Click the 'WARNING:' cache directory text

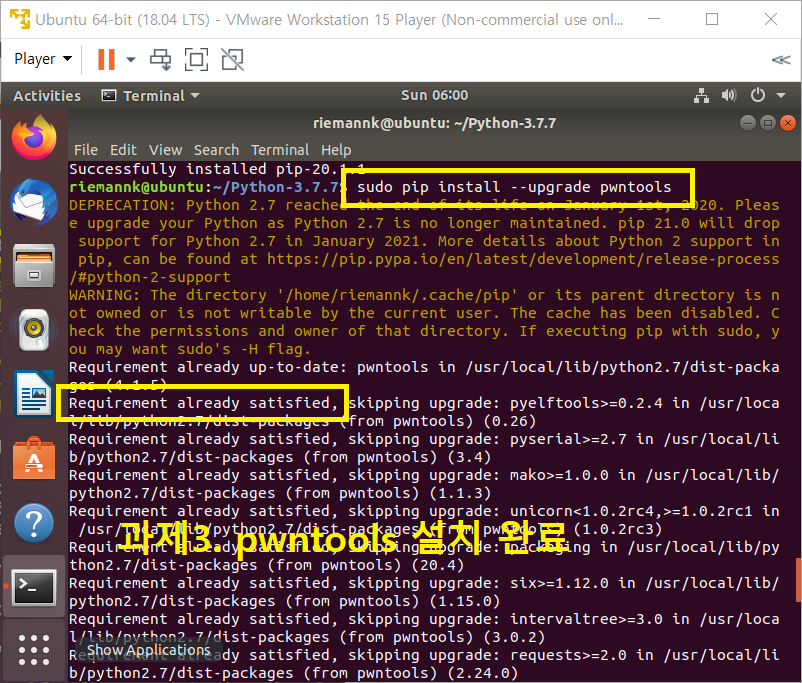click(x=104, y=295)
